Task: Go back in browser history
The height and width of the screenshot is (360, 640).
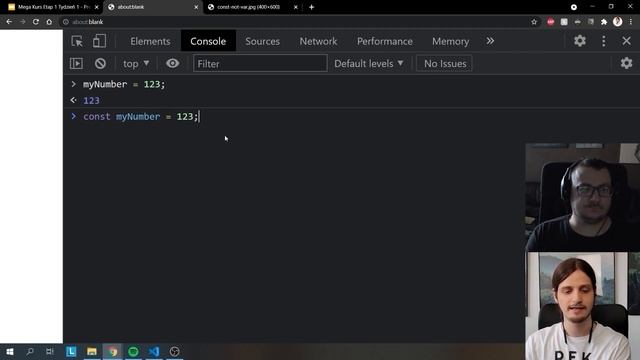Action: coord(9,22)
